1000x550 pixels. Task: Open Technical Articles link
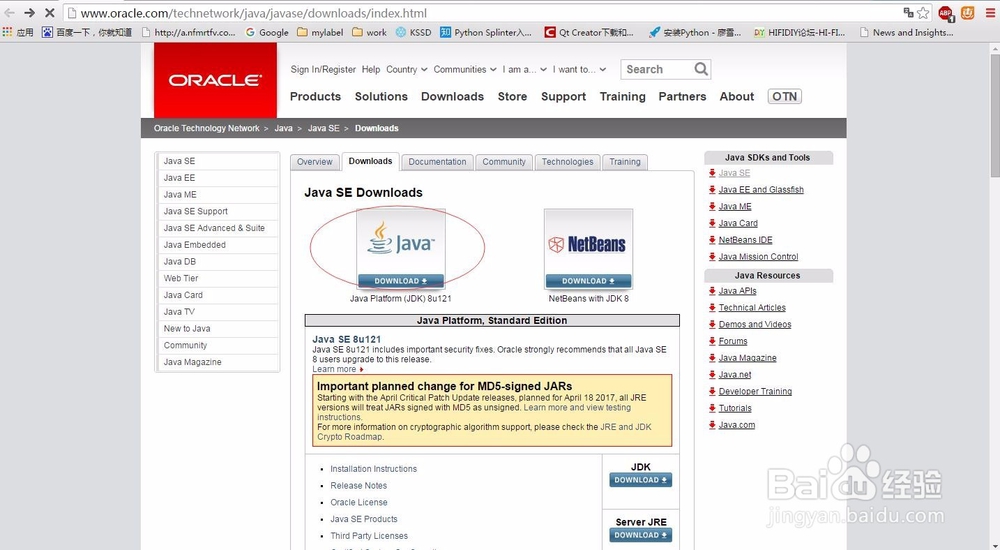click(x=752, y=308)
